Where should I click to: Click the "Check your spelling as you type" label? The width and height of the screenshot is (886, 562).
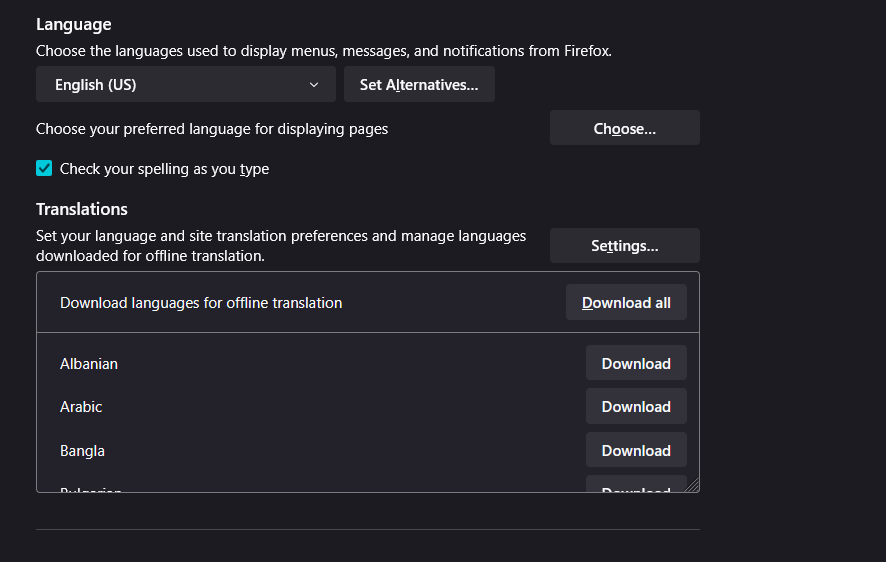(x=164, y=169)
